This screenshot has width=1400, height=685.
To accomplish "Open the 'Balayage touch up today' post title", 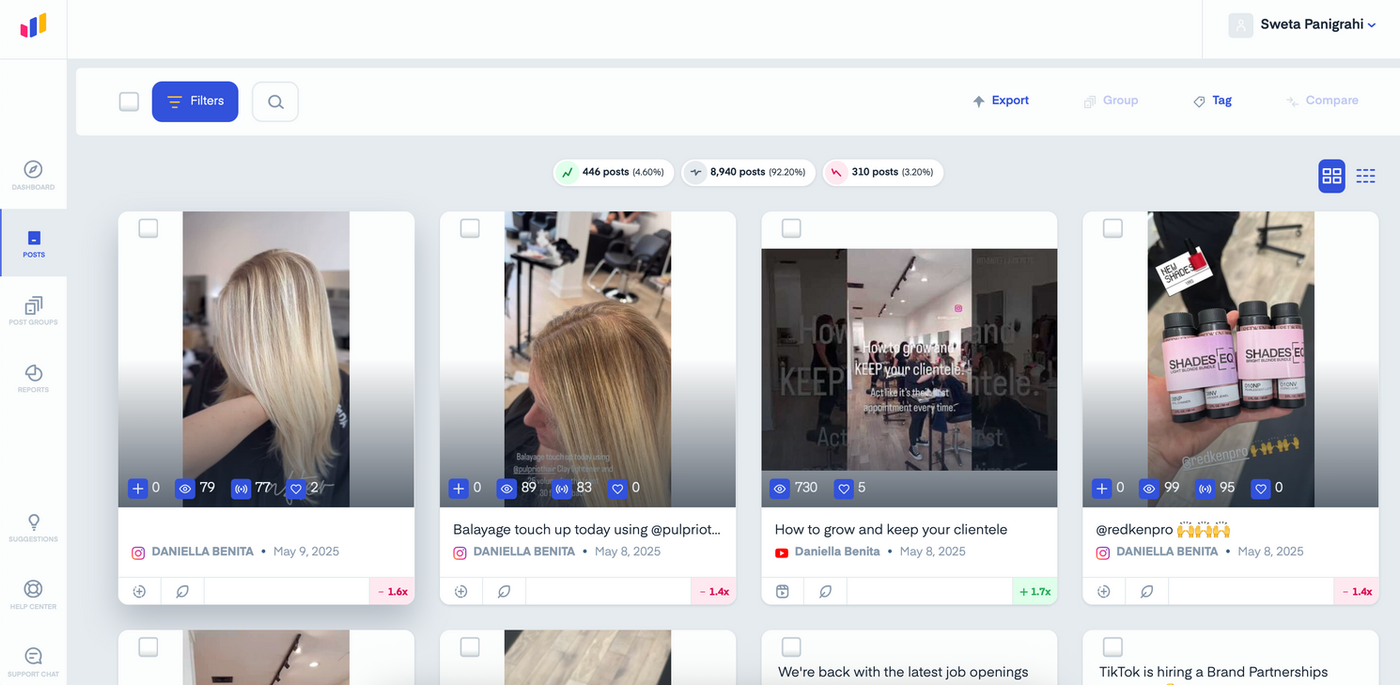I will click(x=587, y=530).
